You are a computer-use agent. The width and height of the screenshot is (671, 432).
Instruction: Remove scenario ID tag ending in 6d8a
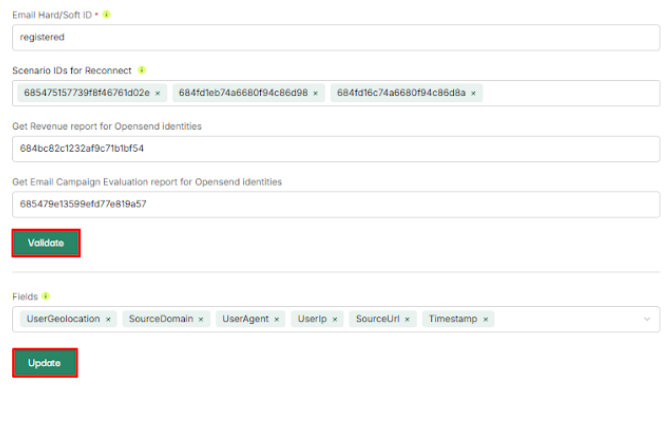[x=475, y=93]
